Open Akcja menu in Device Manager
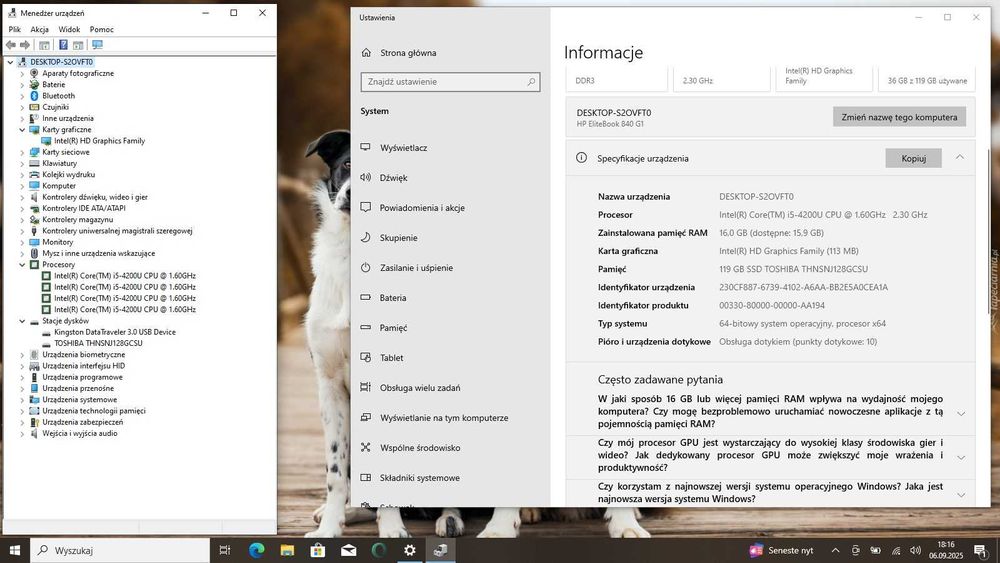The image size is (1000, 563). point(40,29)
